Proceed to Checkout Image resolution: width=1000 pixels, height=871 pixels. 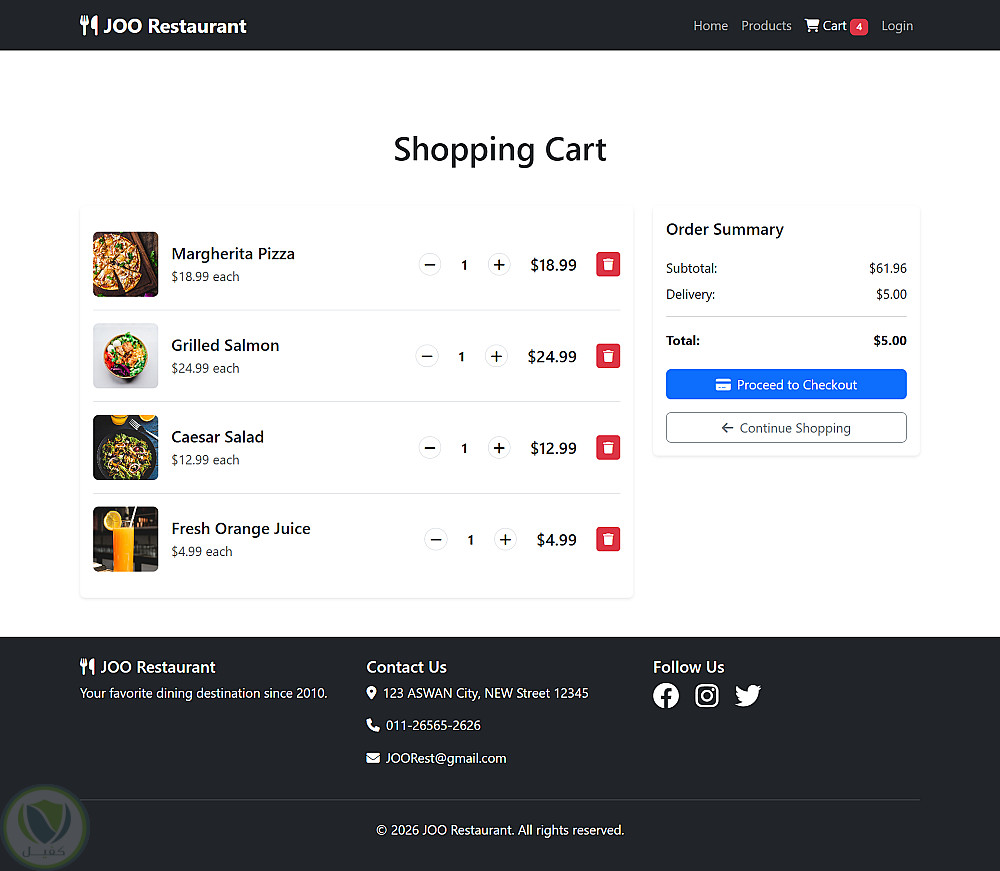coord(786,385)
